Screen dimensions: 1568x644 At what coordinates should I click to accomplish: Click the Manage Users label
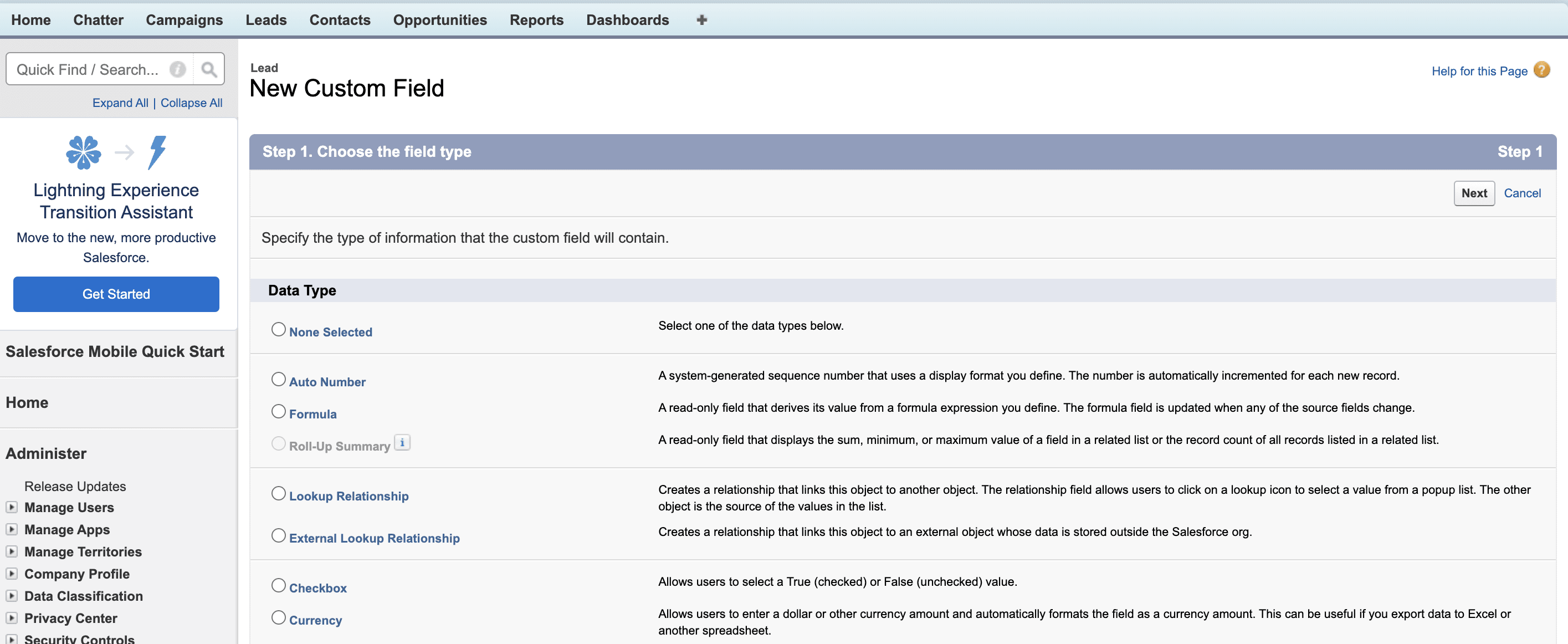tap(69, 508)
